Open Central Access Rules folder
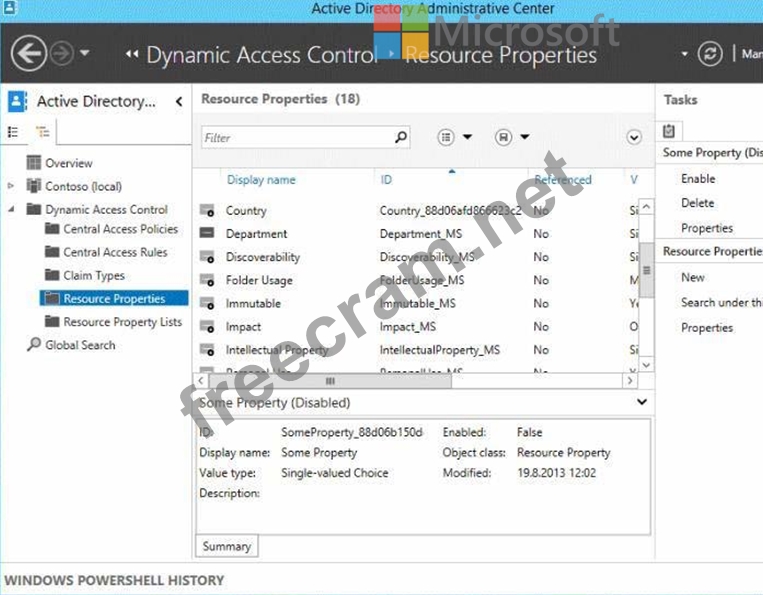The width and height of the screenshot is (763, 595). [x=115, y=252]
